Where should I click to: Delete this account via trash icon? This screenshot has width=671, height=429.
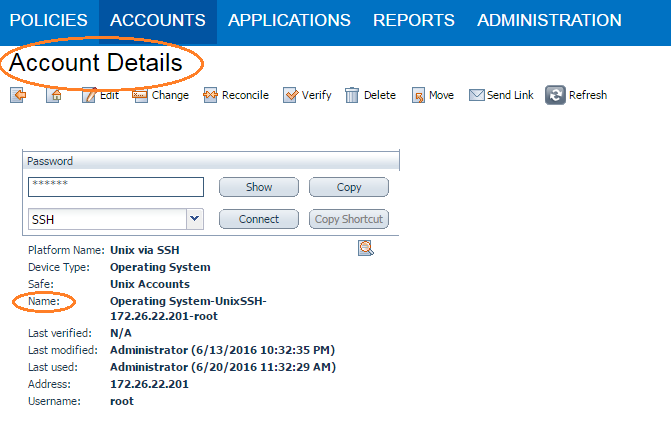352,95
